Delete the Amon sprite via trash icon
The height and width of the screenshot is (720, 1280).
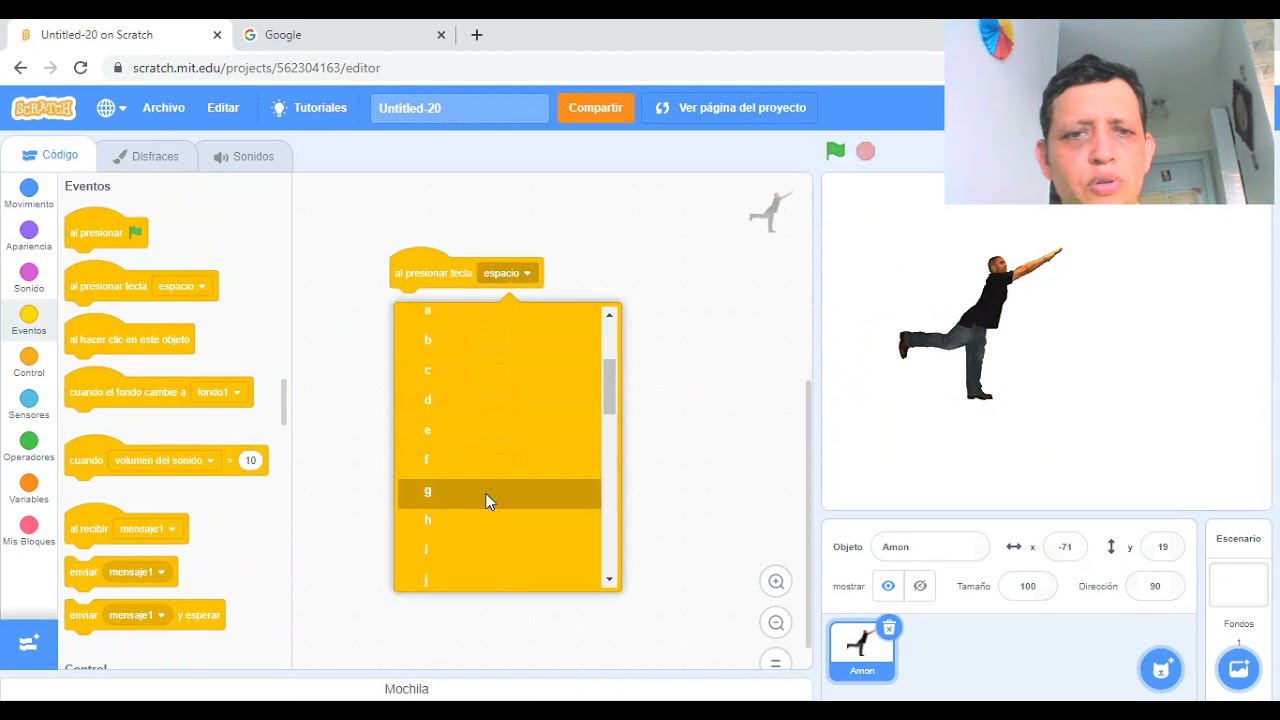(888, 627)
